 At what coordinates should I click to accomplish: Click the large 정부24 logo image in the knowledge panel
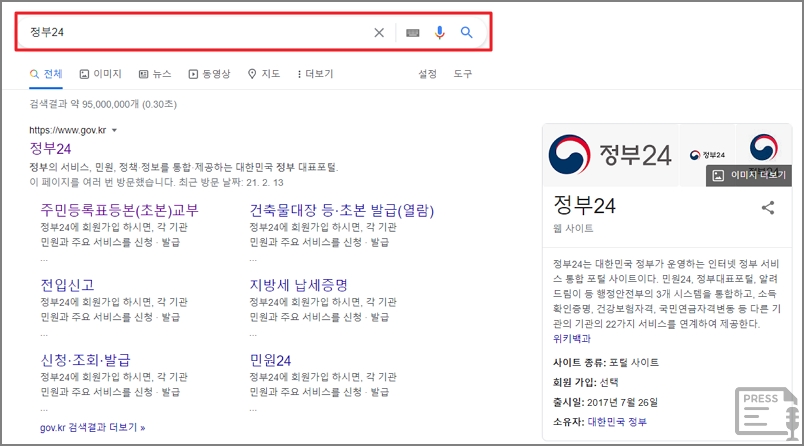point(610,155)
